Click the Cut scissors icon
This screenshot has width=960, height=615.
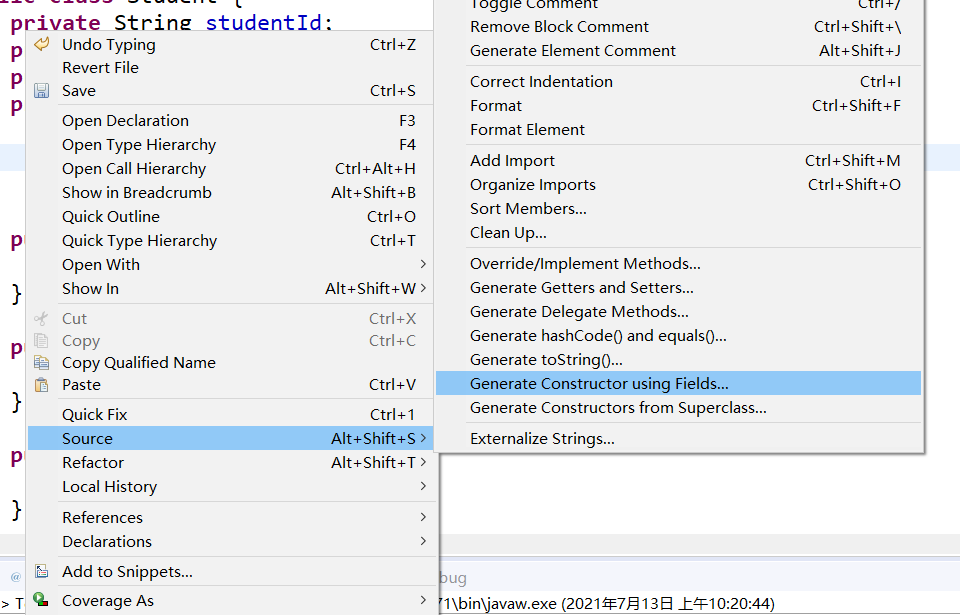[41, 319]
